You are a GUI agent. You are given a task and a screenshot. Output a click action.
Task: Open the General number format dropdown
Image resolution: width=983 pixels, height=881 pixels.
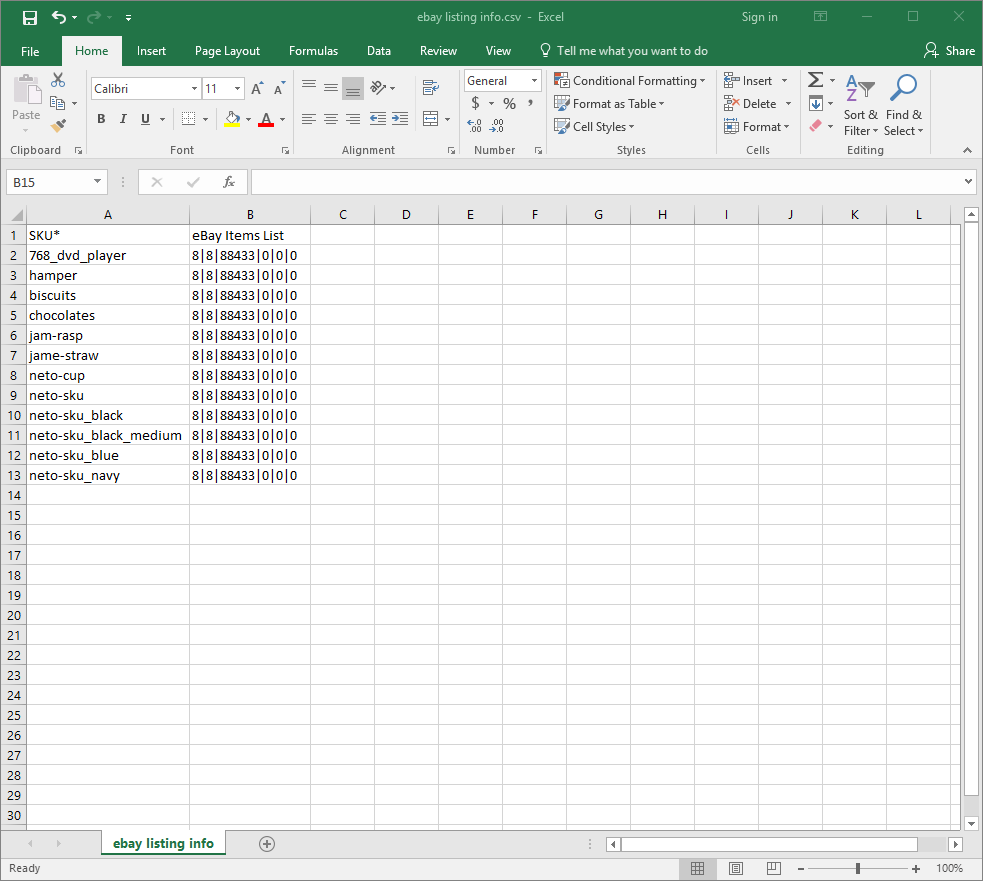point(534,80)
